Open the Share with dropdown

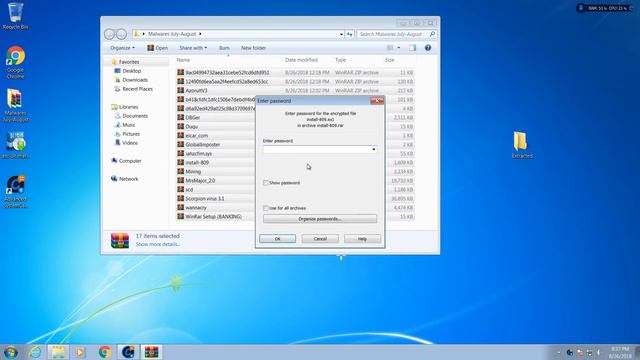(193, 48)
